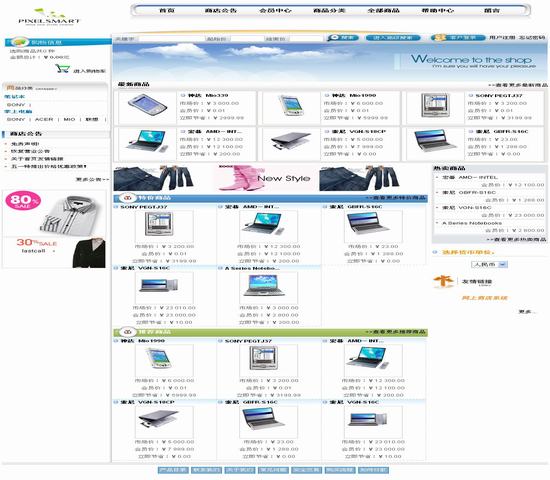Click the magnifier search button

[343, 38]
